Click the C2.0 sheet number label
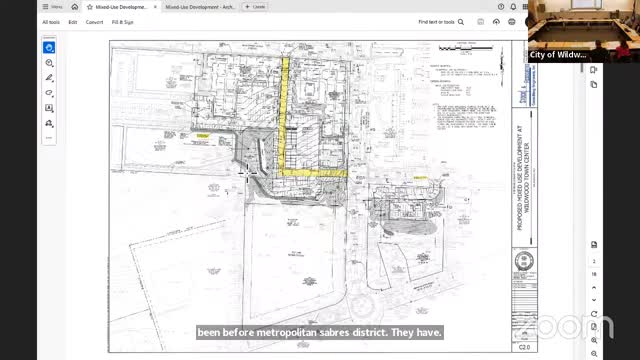The image size is (640, 360). (x=524, y=347)
